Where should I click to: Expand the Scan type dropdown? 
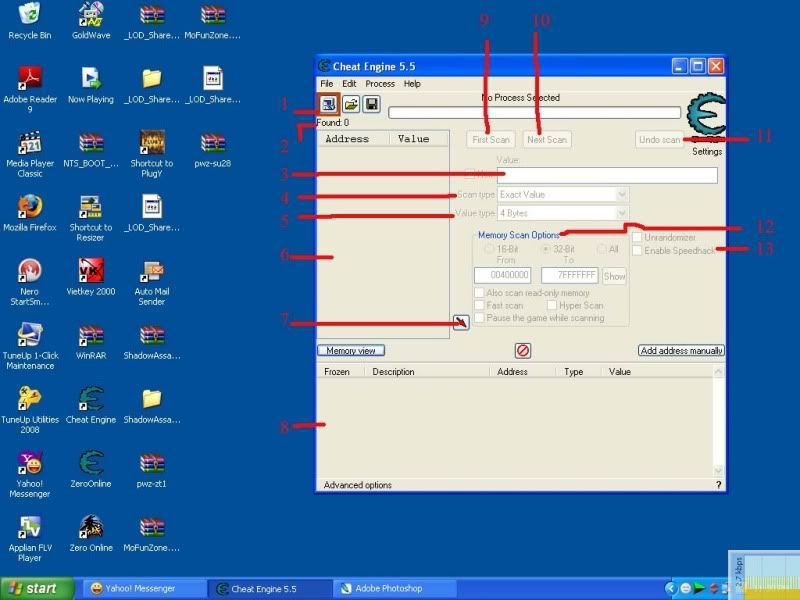click(622, 194)
